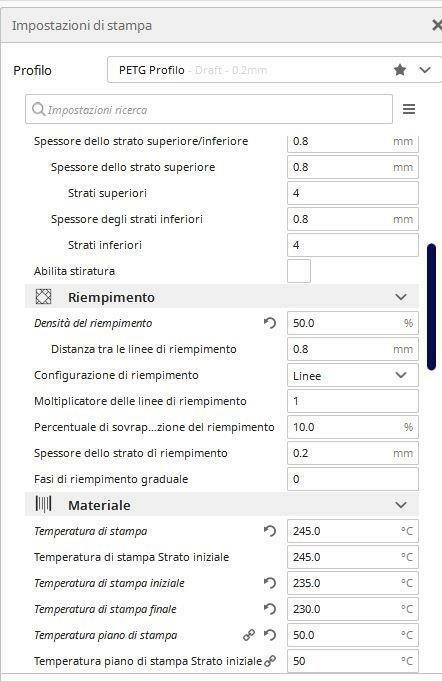Viewport: 442px width, 681px height.
Task: Collapse the Riempimento section
Action: [x=401, y=297]
